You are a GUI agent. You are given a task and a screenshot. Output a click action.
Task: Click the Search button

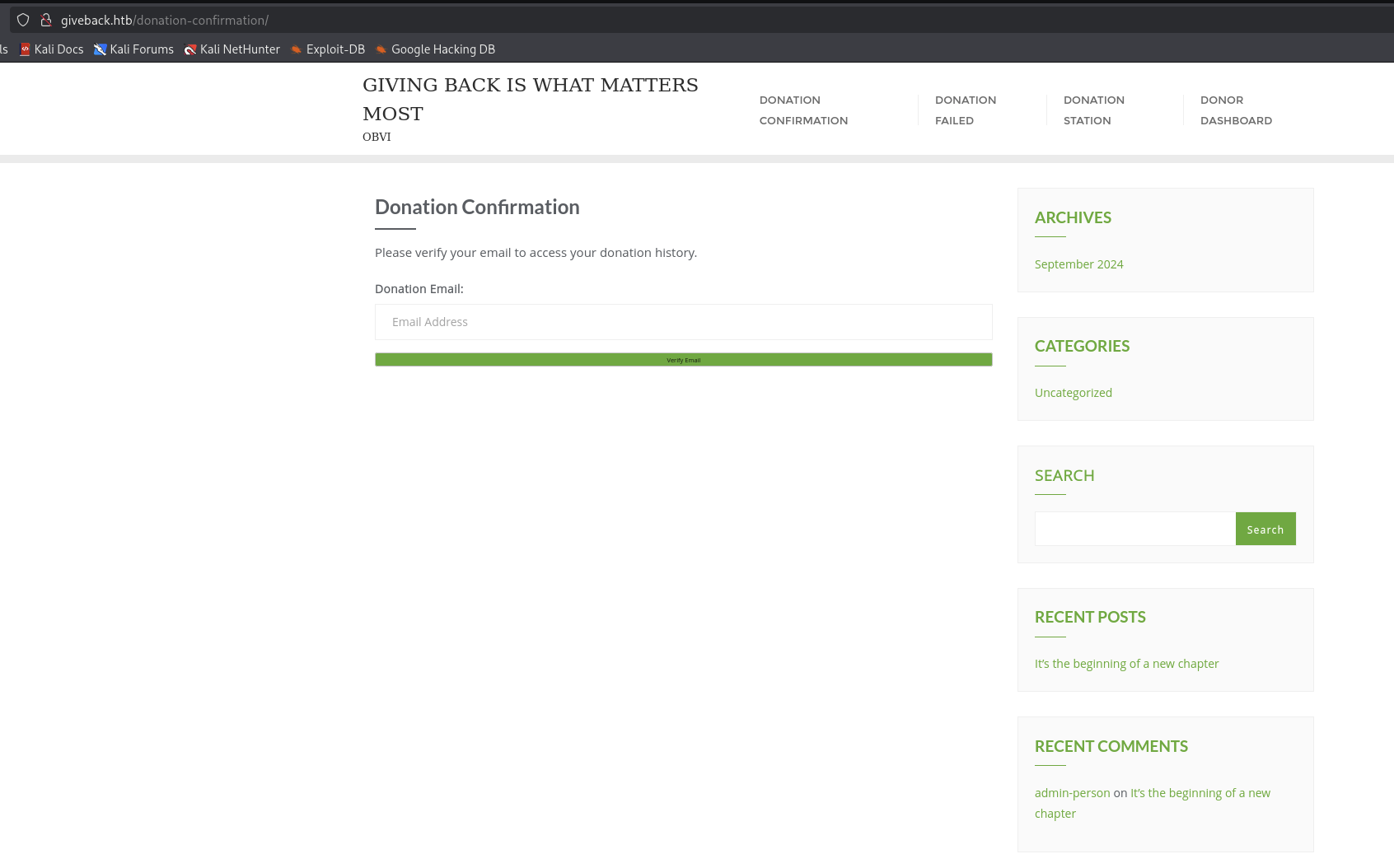1265,529
